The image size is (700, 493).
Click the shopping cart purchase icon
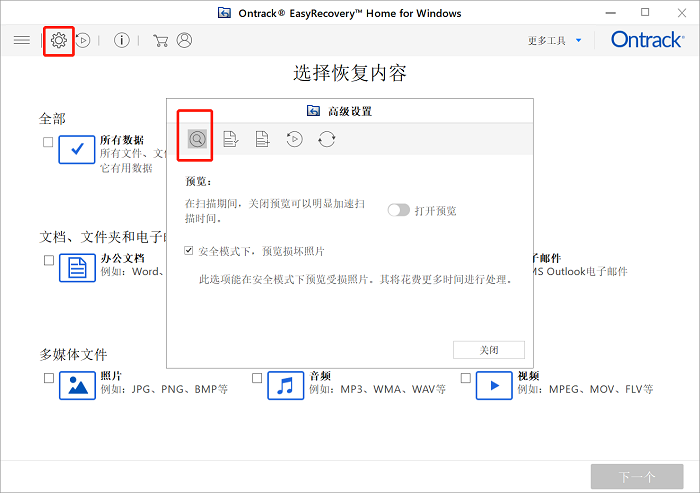coord(160,40)
